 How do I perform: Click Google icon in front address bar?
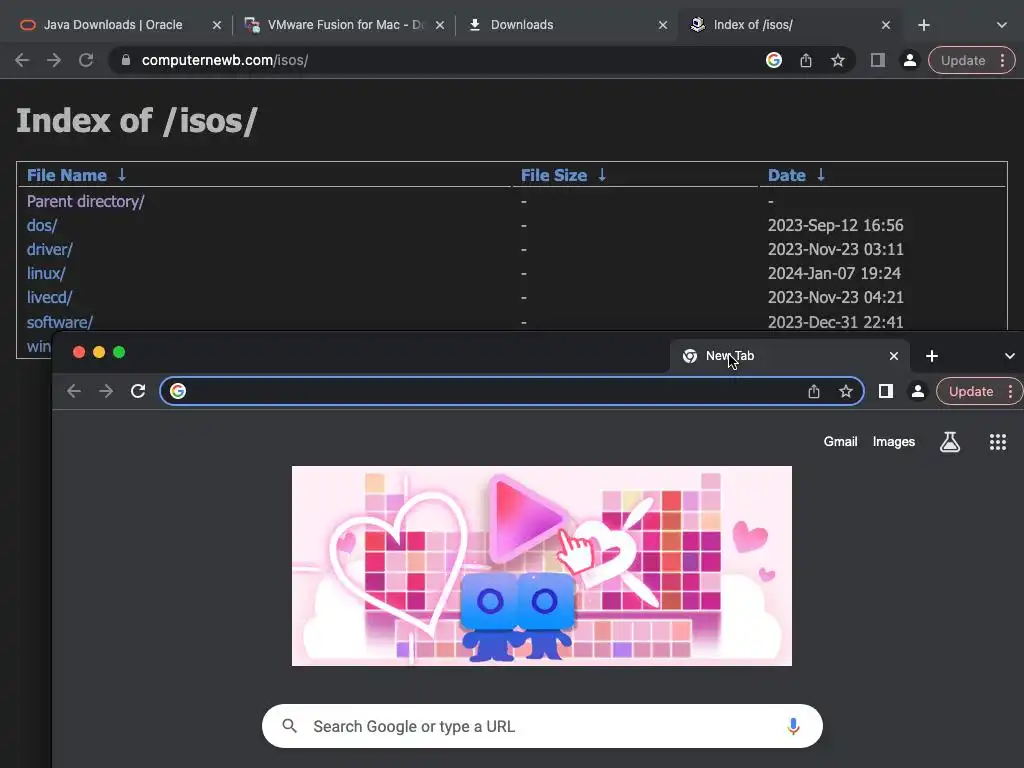pos(178,391)
